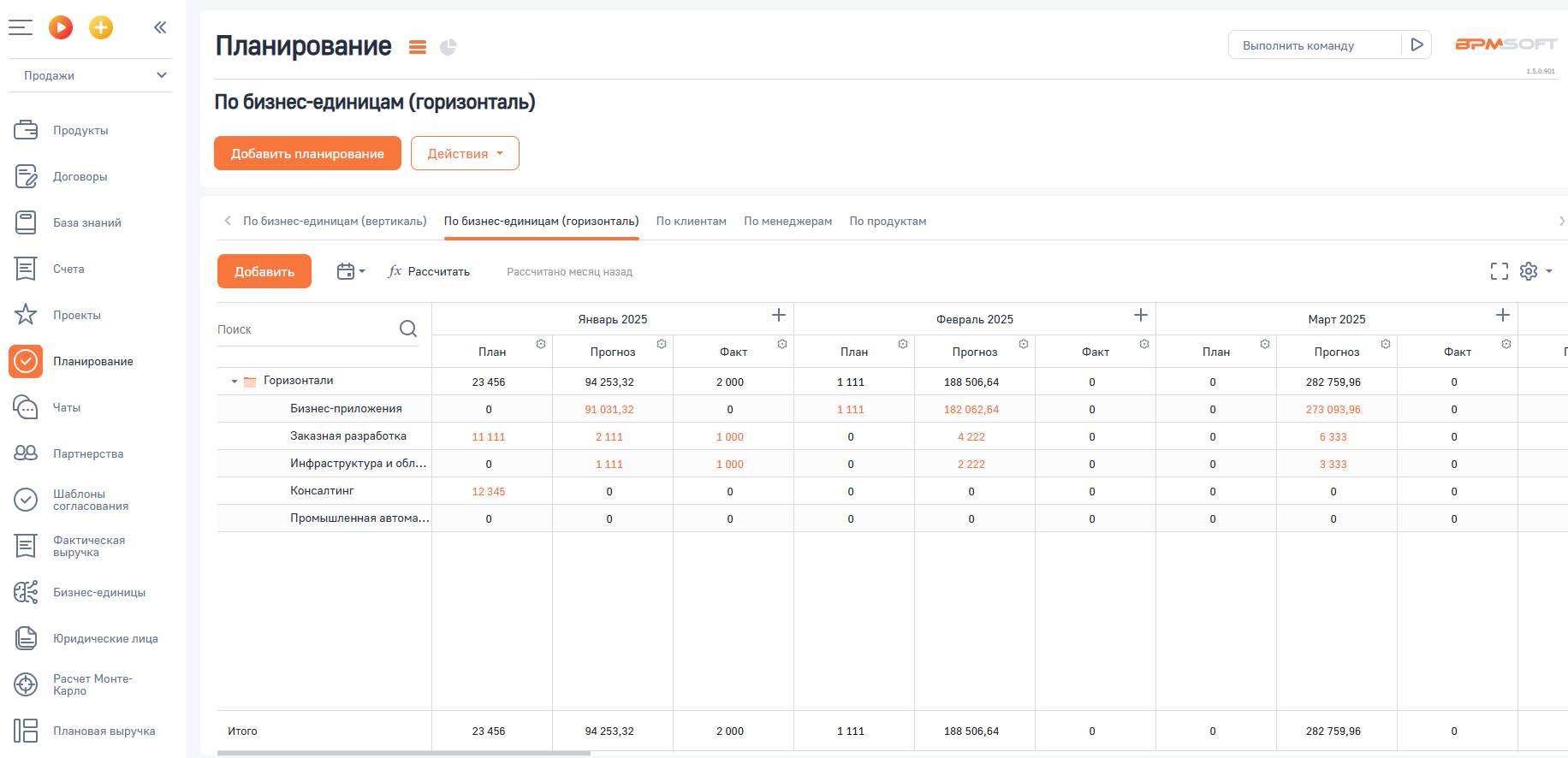The height and width of the screenshot is (758, 1568).
Task: Open Шаблоны согласования section
Action: [x=91, y=500]
